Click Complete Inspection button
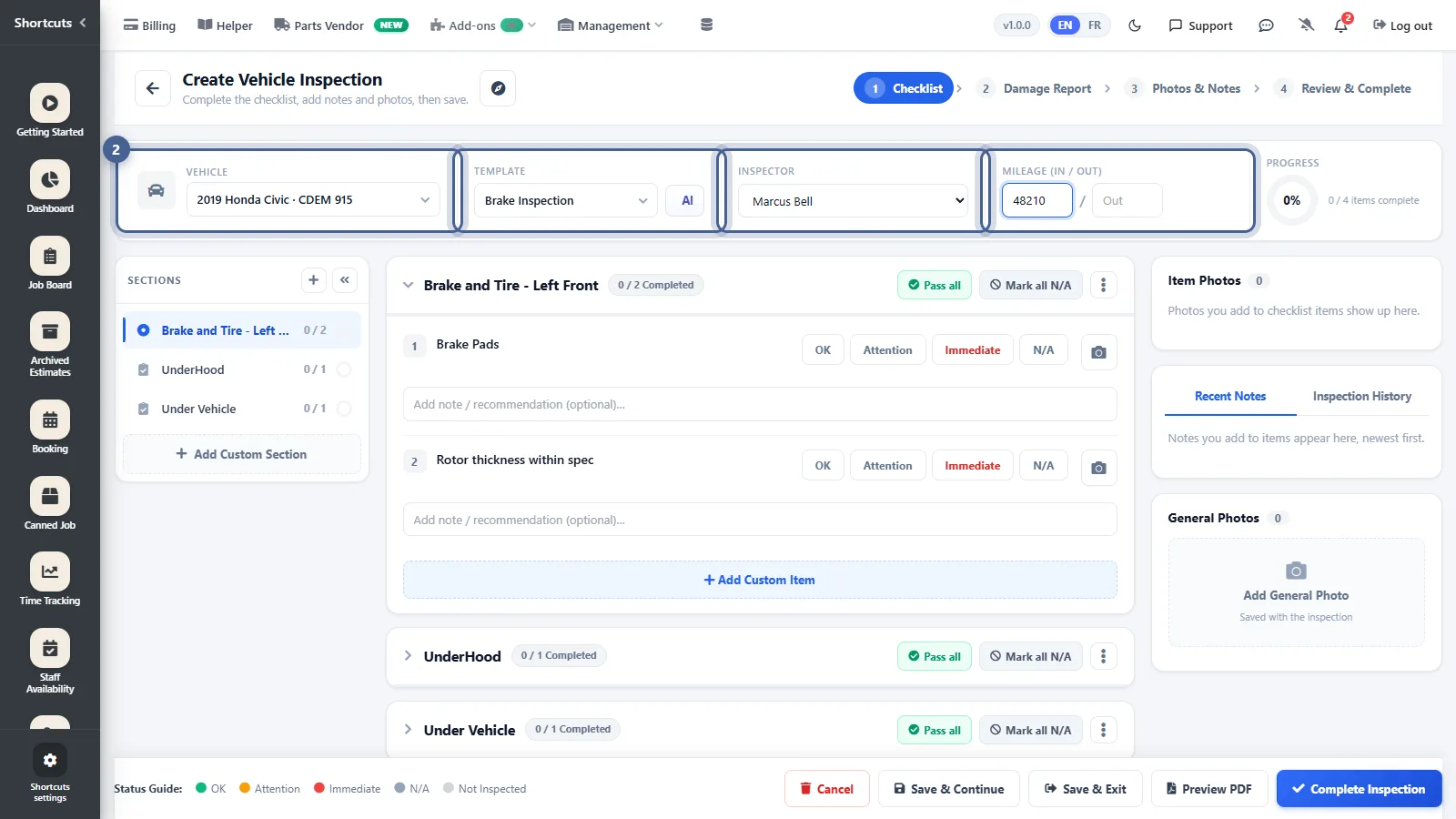Image resolution: width=1456 pixels, height=819 pixels. (1359, 789)
